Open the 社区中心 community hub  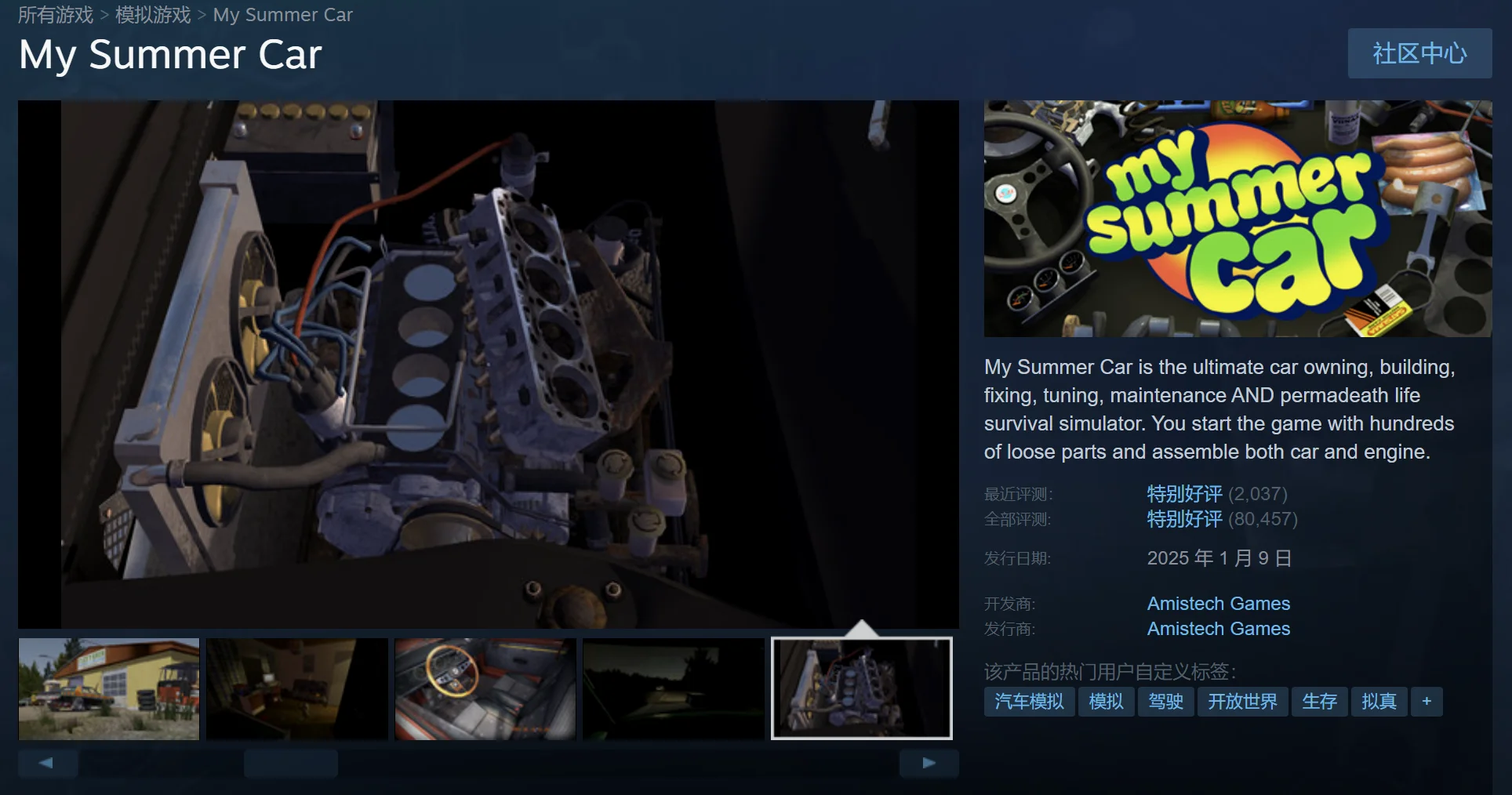pos(1419,53)
